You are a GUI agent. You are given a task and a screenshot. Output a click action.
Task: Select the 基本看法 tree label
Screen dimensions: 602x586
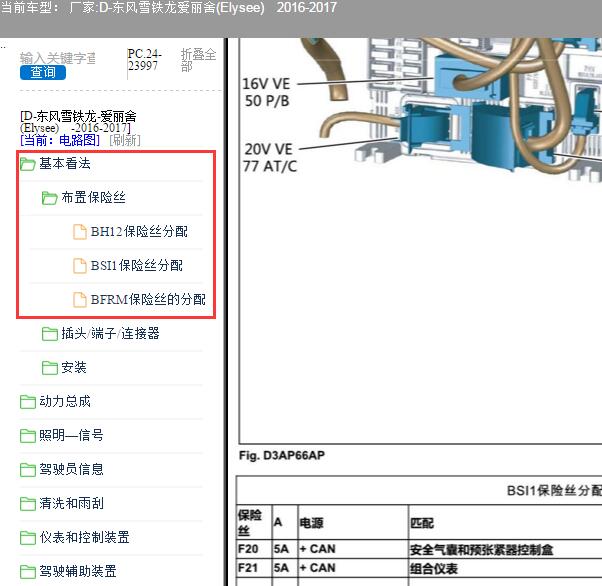click(65, 164)
